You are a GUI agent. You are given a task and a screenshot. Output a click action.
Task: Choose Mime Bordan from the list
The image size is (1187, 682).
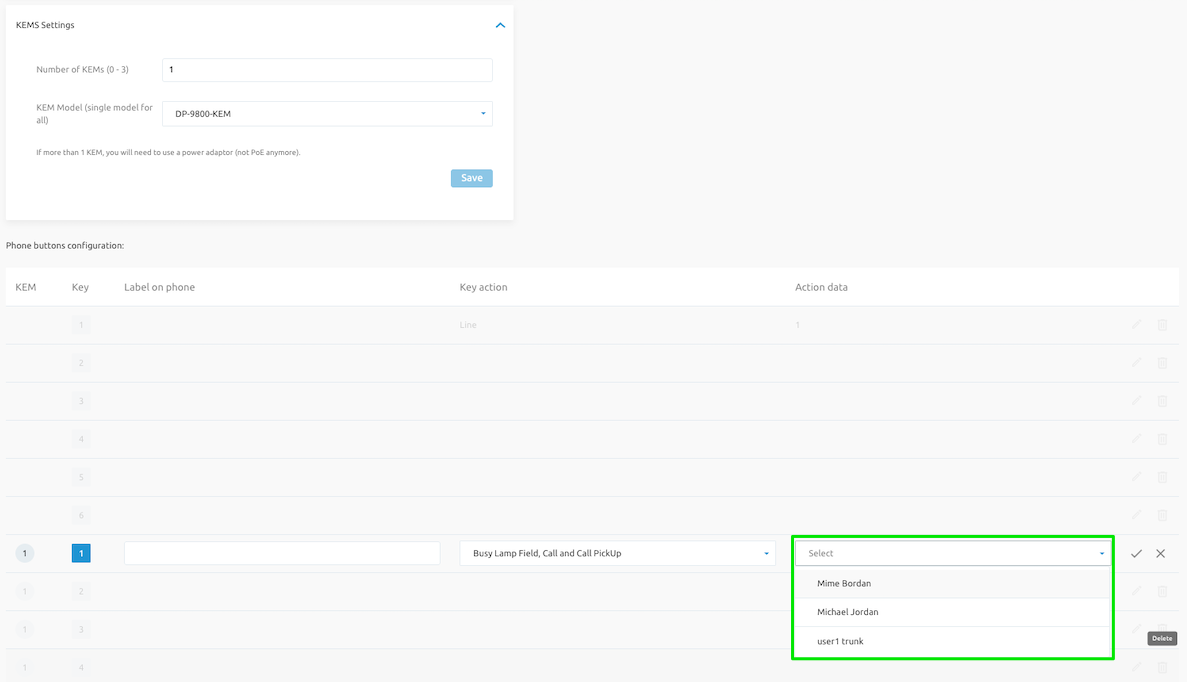coord(844,583)
